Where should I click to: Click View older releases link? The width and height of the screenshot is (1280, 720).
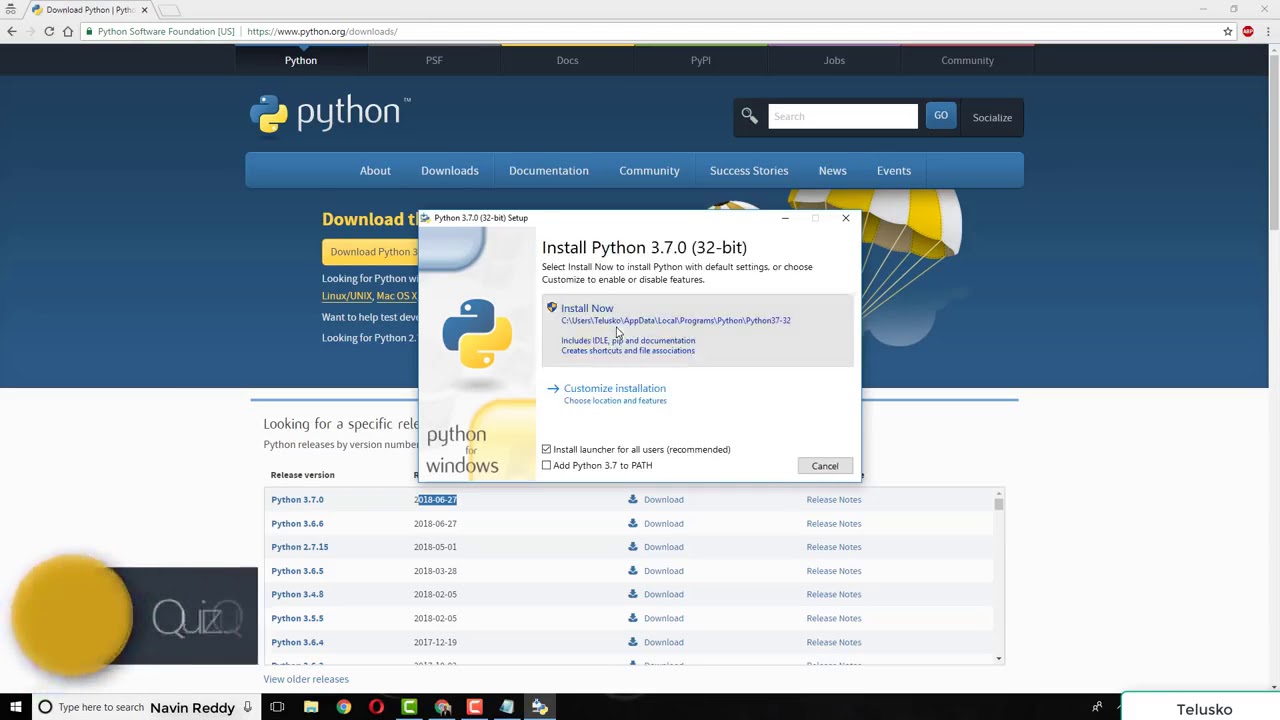[306, 679]
